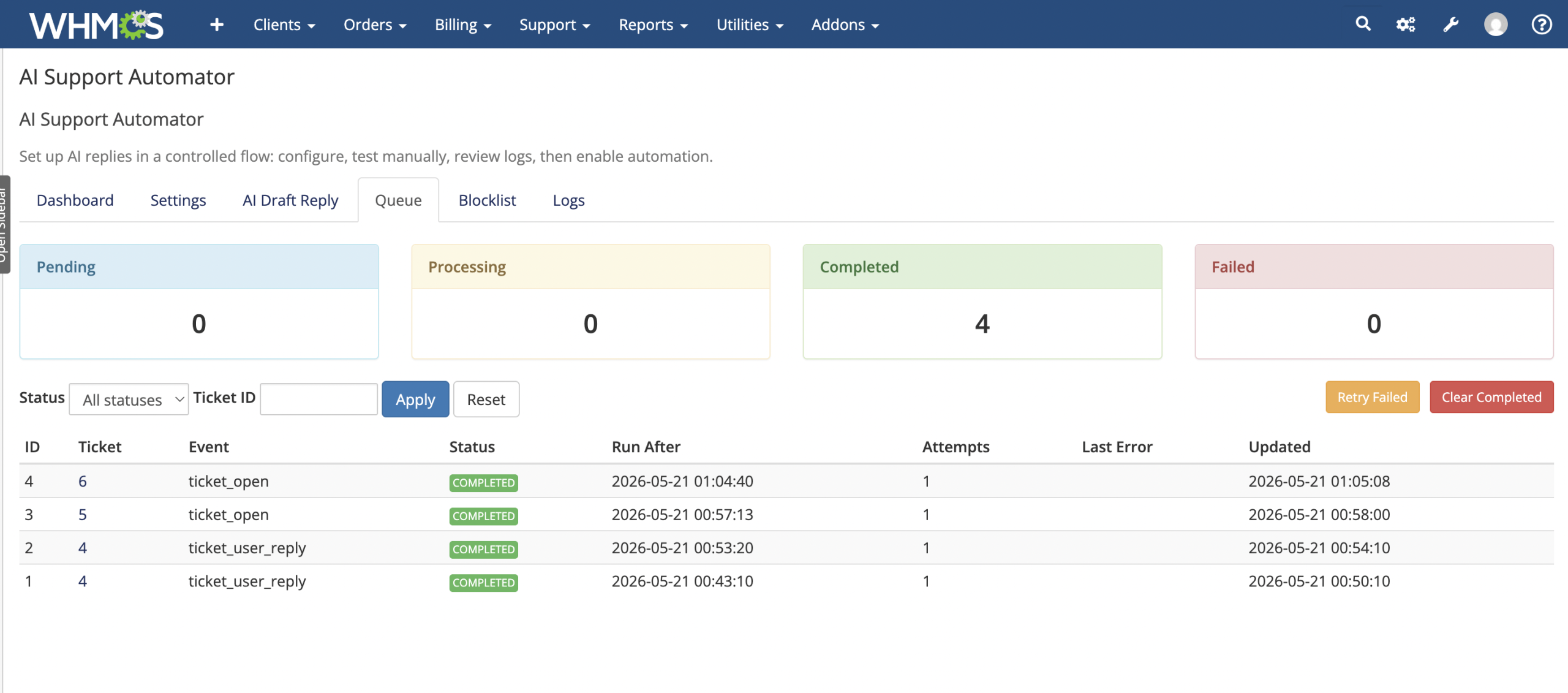
Task: Click the Run After column header
Action: 646,447
